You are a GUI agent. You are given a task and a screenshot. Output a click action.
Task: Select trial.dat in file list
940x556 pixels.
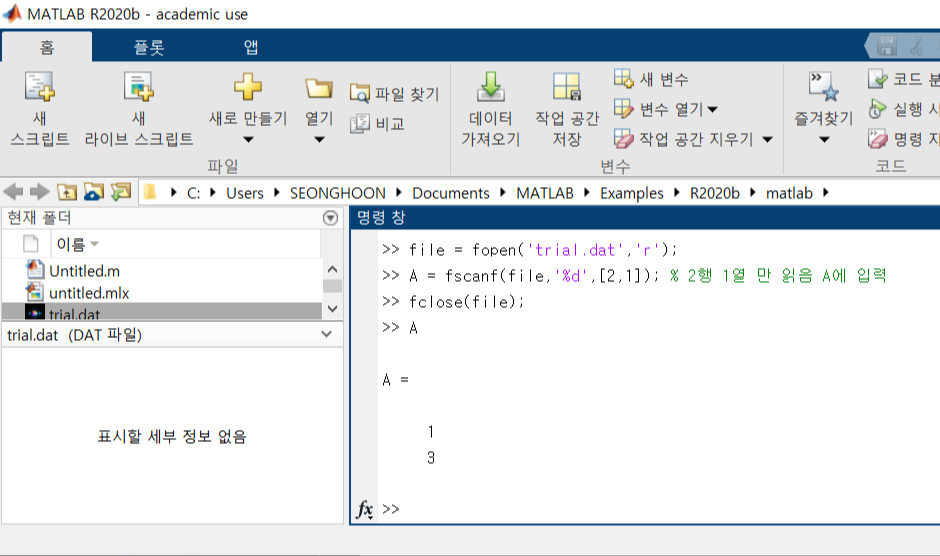tap(163, 312)
